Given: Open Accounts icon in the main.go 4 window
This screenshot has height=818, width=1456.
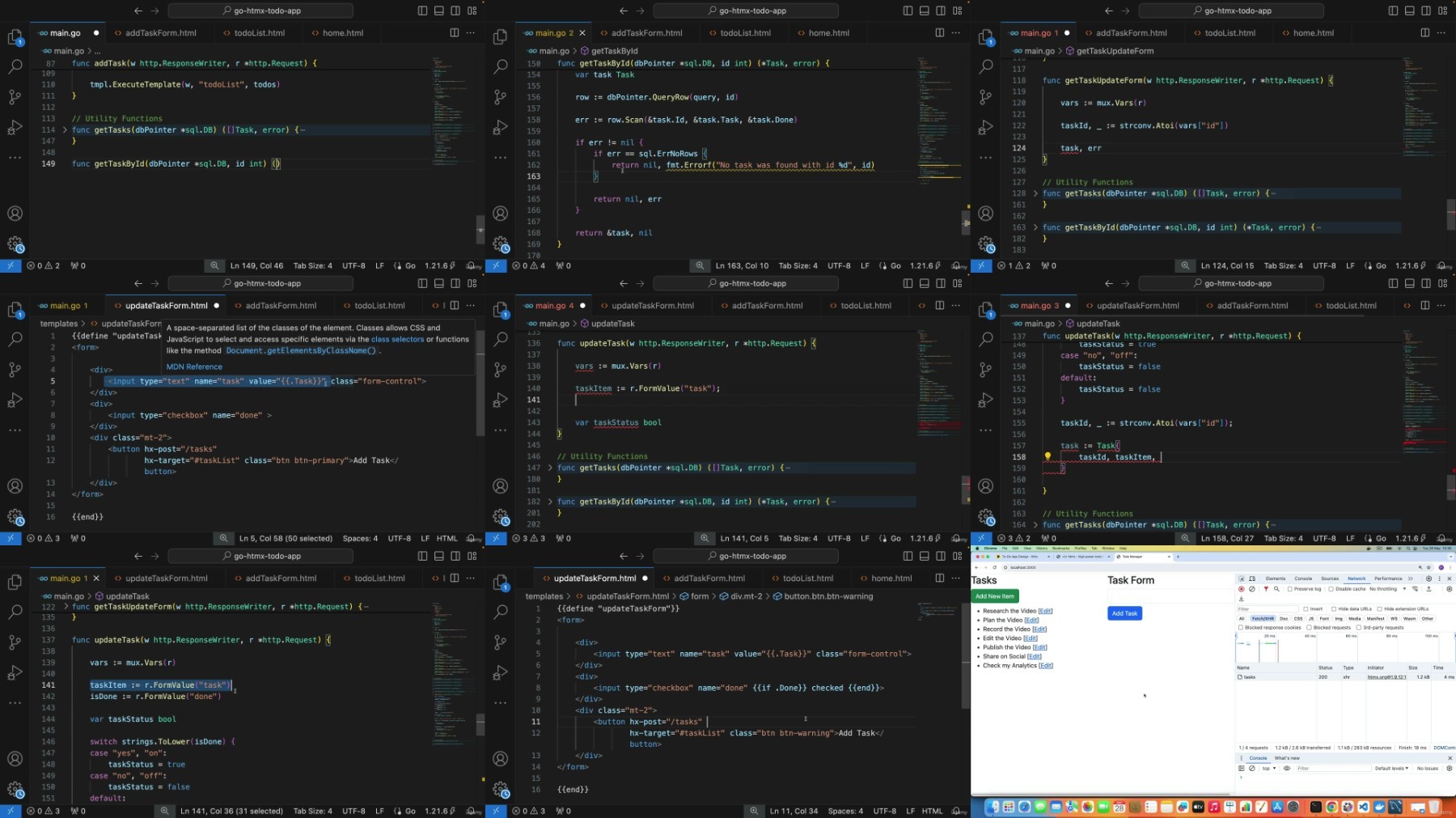Looking at the screenshot, I should (x=501, y=486).
